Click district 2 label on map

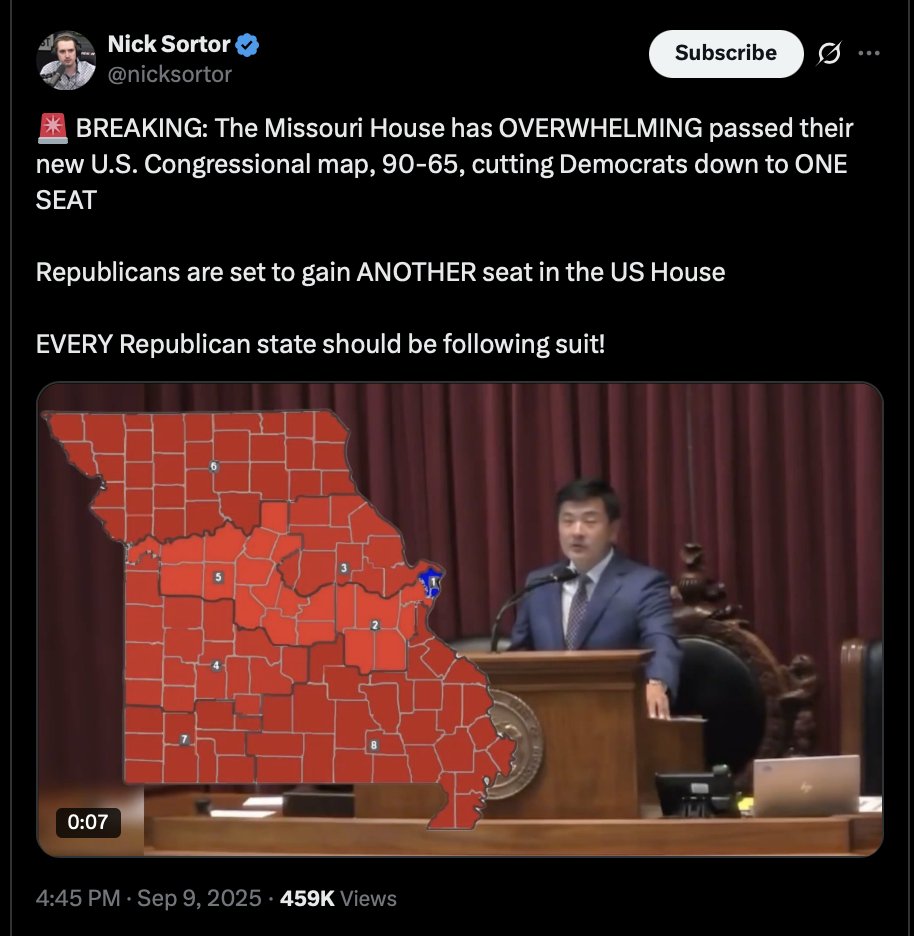tap(375, 625)
